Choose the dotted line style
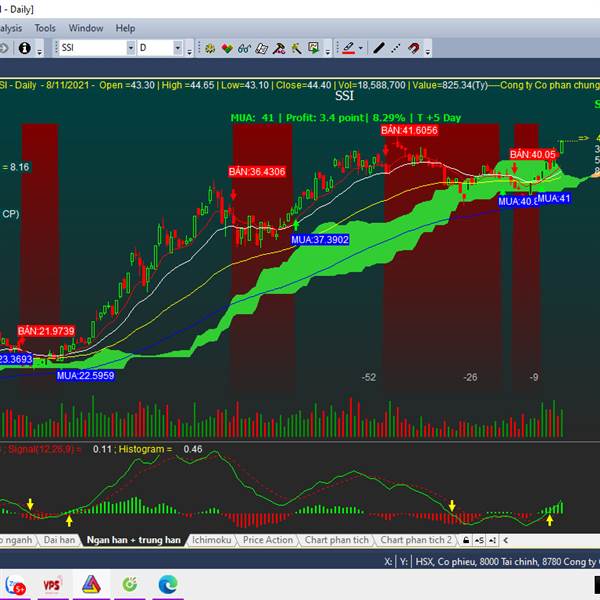Viewport: 600px width, 600px height. pyautogui.click(x=396, y=48)
